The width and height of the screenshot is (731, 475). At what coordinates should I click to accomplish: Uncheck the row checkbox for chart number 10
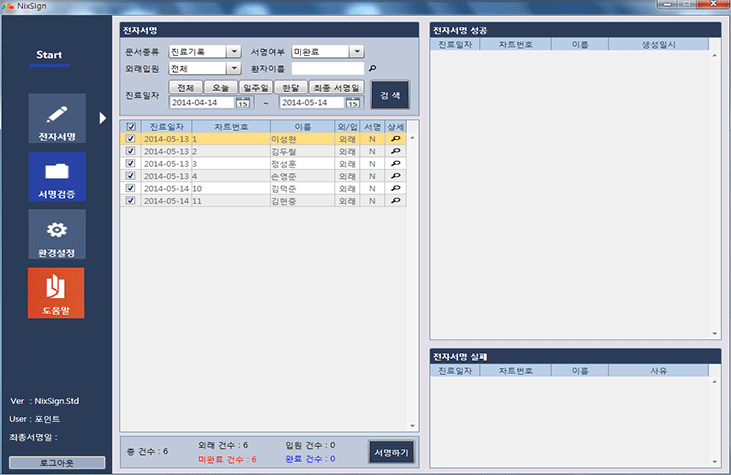pyautogui.click(x=129, y=188)
